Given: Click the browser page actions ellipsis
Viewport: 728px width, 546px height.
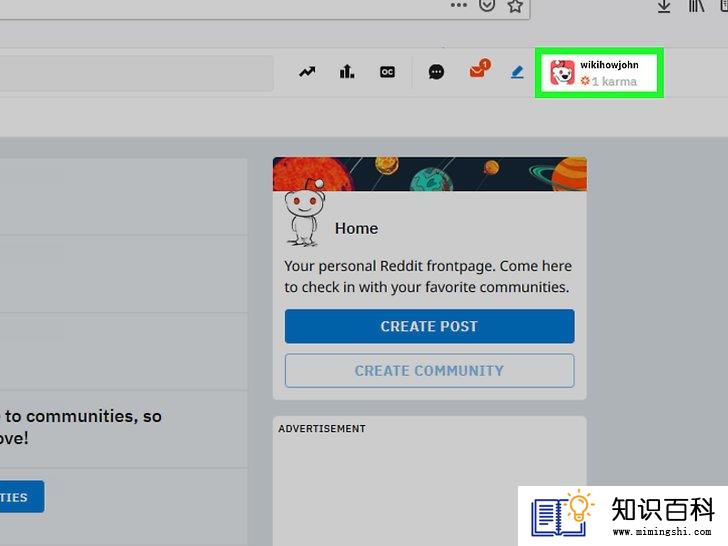Looking at the screenshot, I should (459, 5).
